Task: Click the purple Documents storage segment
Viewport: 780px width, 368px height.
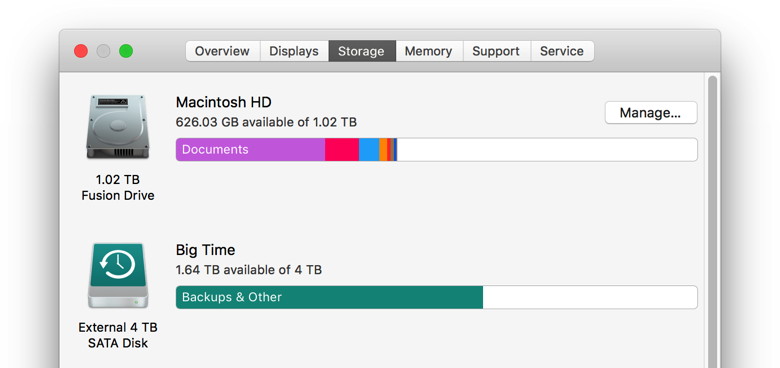Action: click(250, 150)
